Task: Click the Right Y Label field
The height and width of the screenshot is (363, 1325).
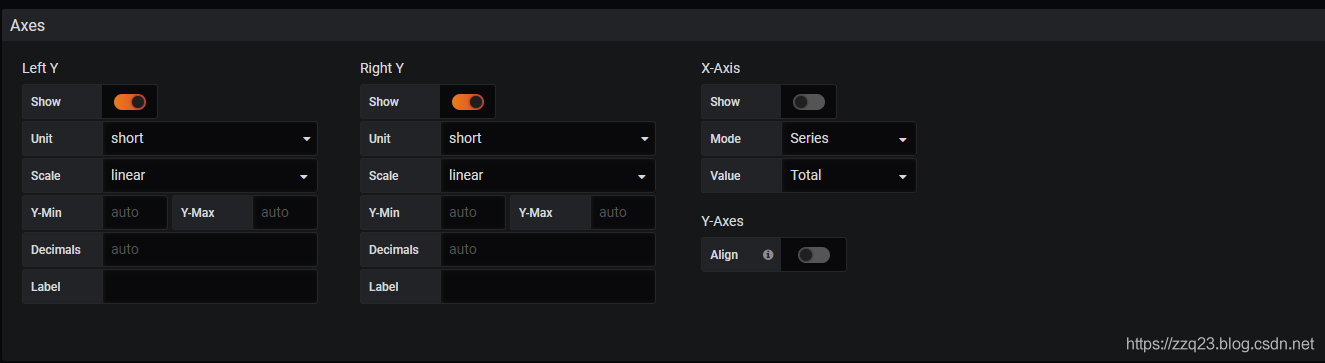Action: point(548,287)
